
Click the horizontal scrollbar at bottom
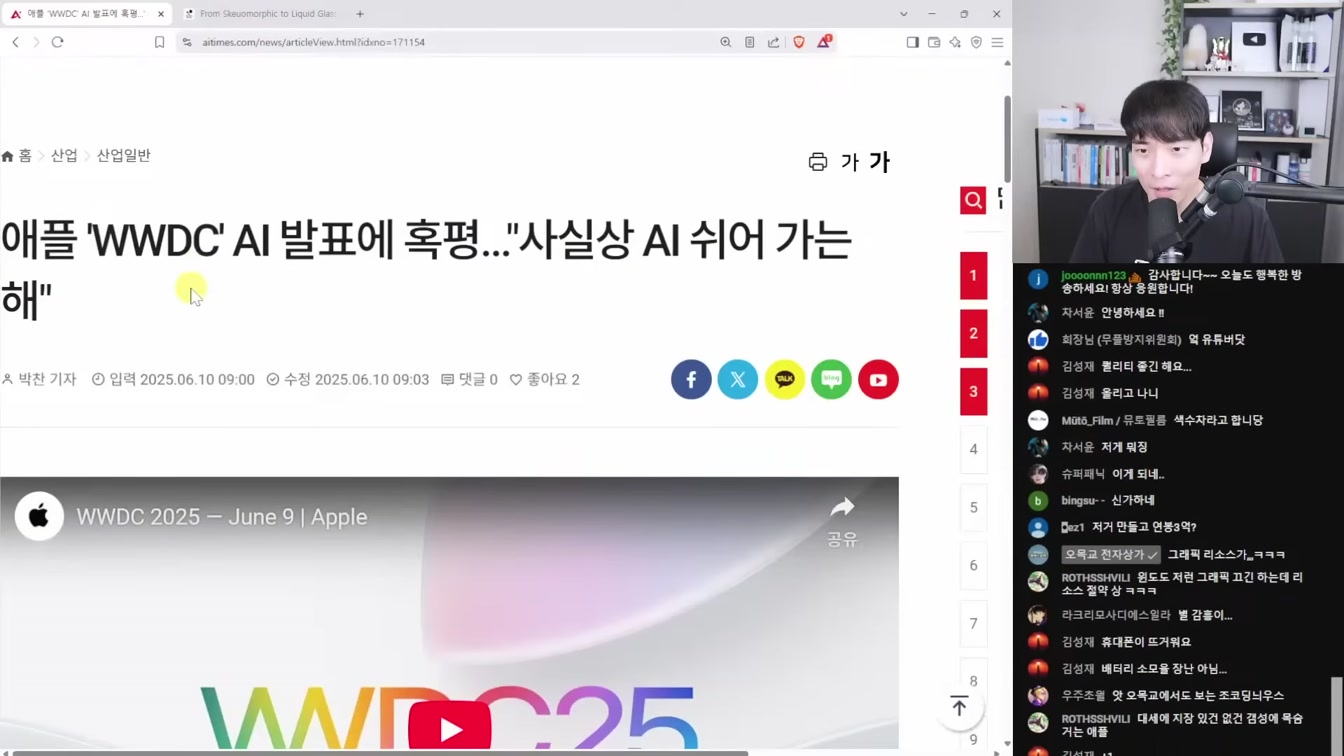pyautogui.click(x=380, y=753)
